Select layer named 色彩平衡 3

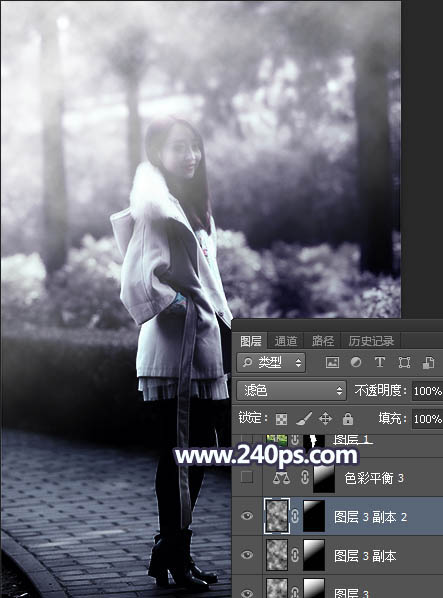(374, 478)
